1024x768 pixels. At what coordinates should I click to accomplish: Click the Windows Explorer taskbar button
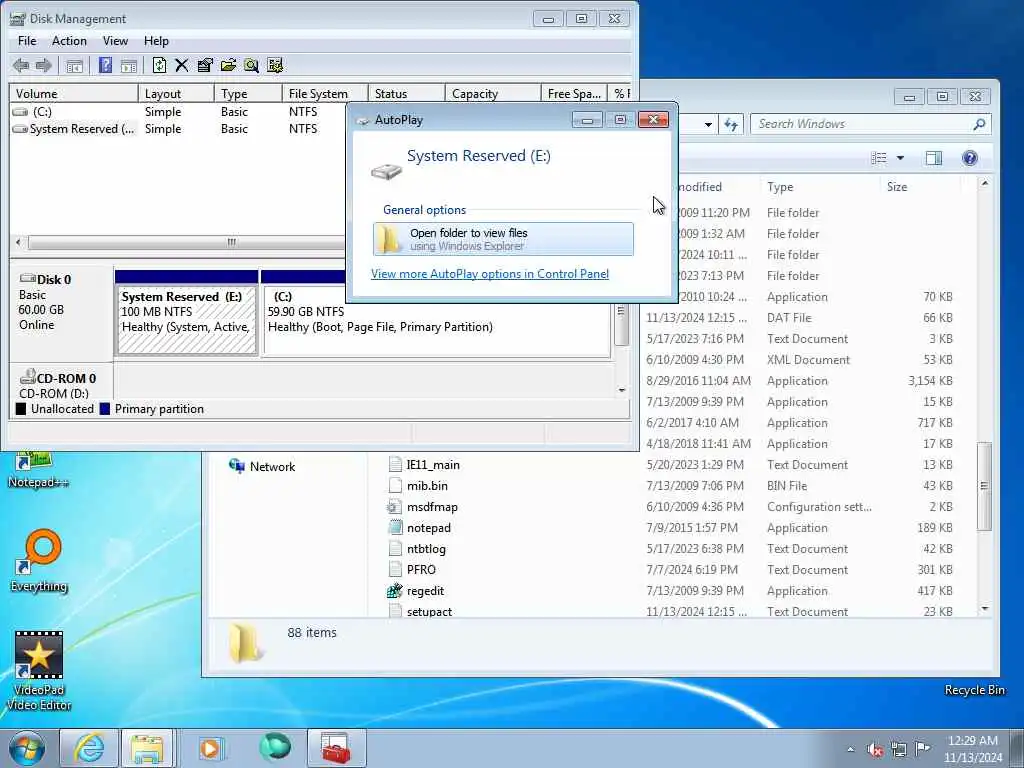[147, 748]
